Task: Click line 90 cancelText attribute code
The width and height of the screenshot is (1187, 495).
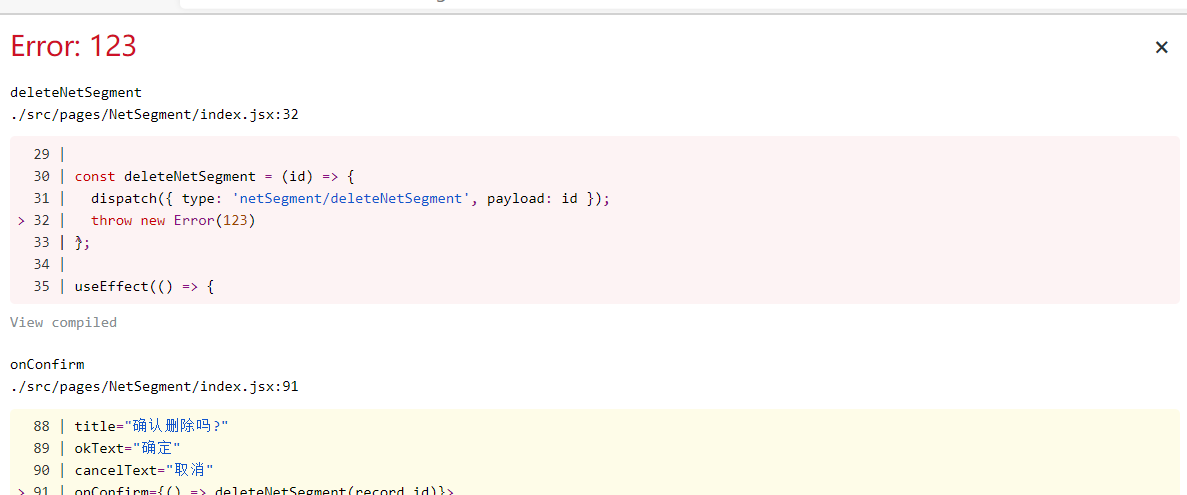Action: click(x=144, y=470)
